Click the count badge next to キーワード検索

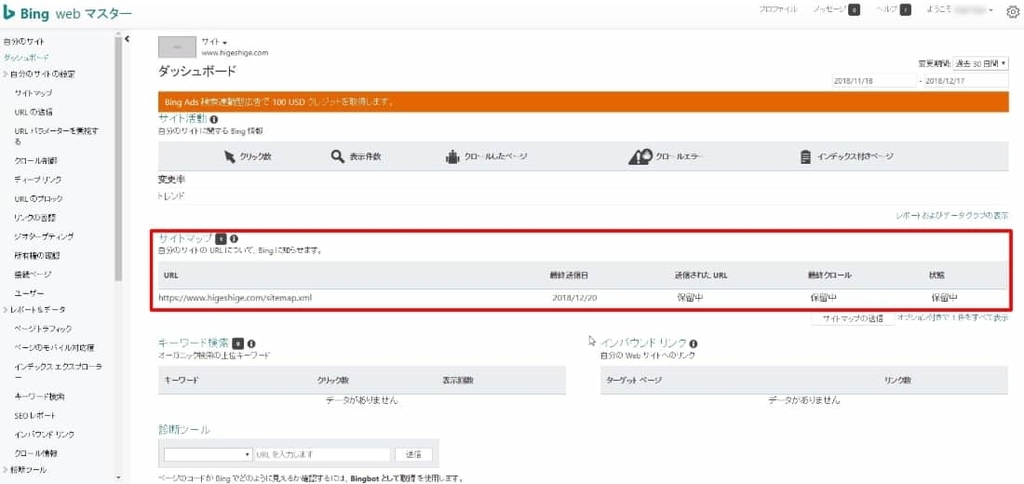[x=238, y=343]
